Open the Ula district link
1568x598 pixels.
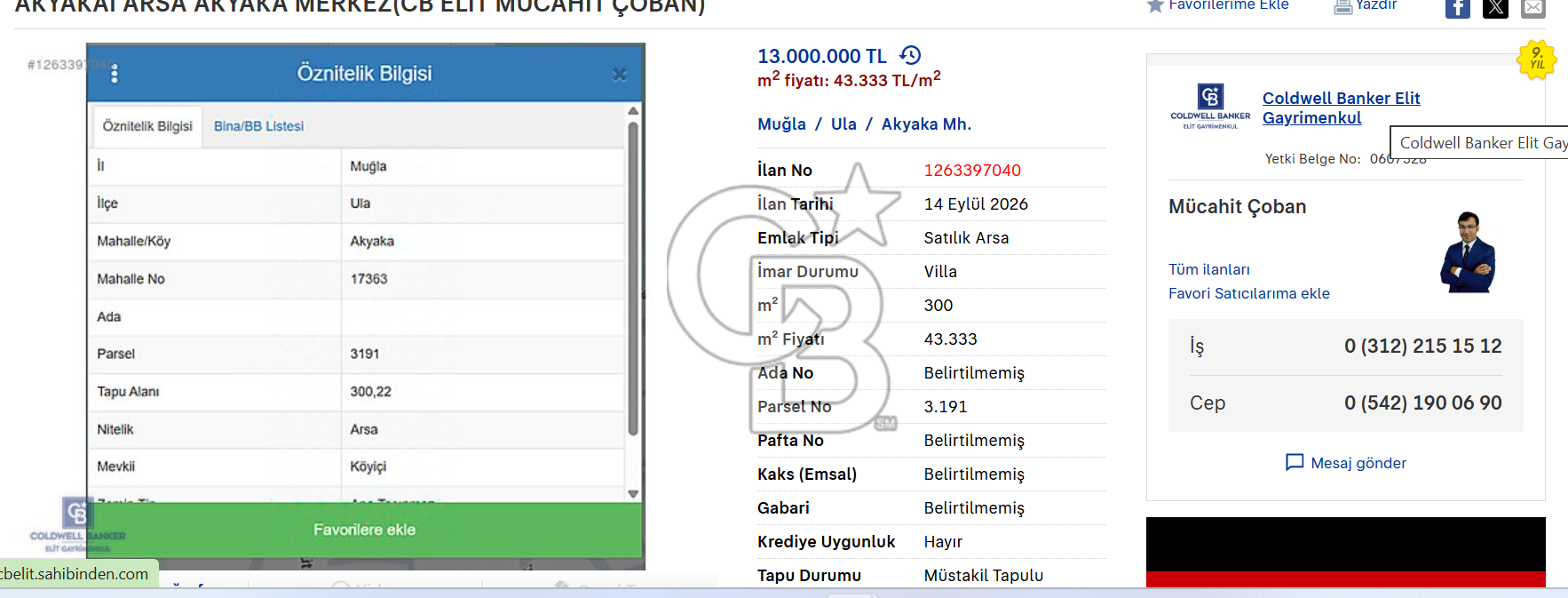(x=843, y=124)
